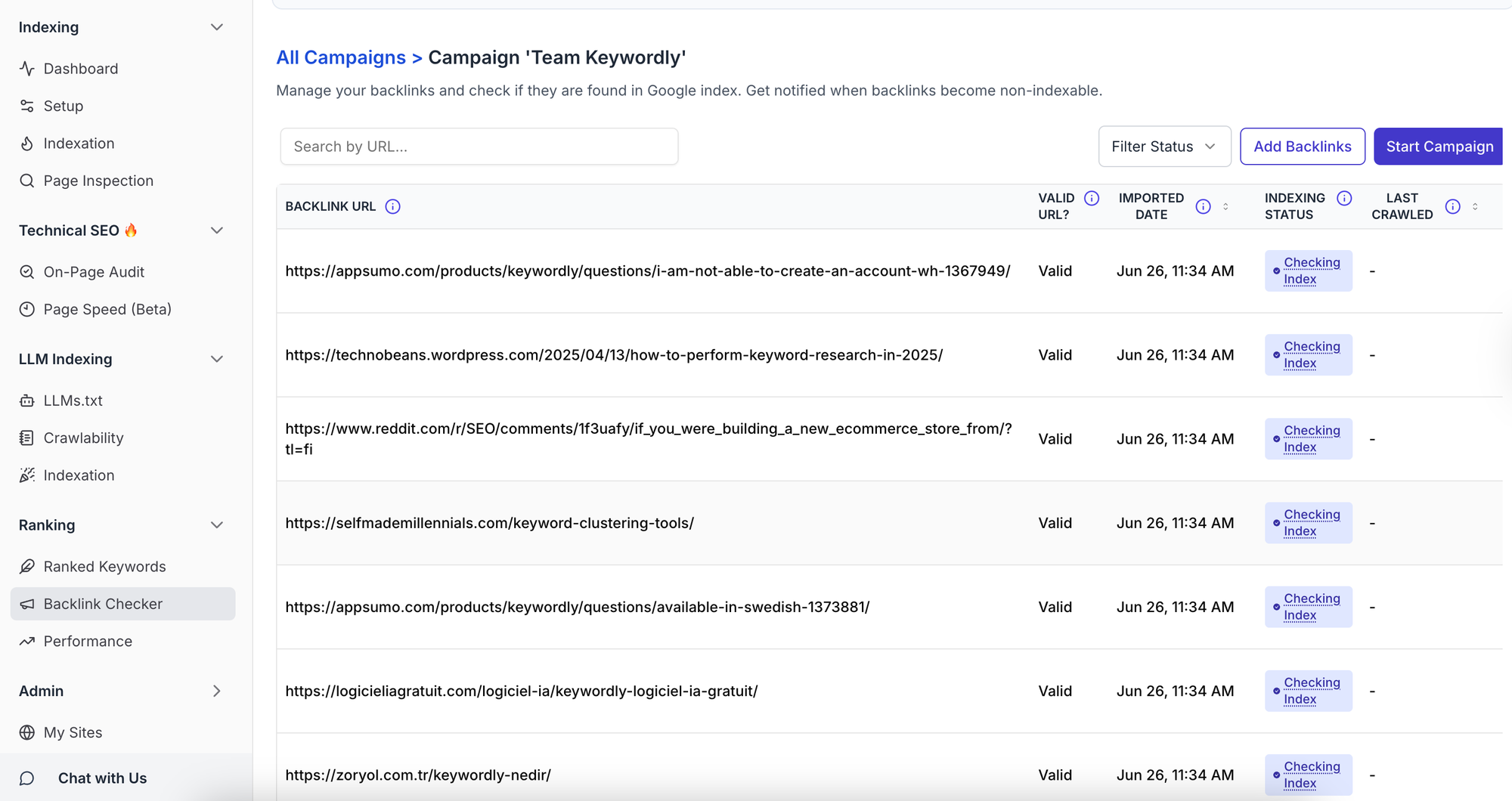Click info icon next to Last Crawled header
The width and height of the screenshot is (1512, 801).
coord(1452,206)
